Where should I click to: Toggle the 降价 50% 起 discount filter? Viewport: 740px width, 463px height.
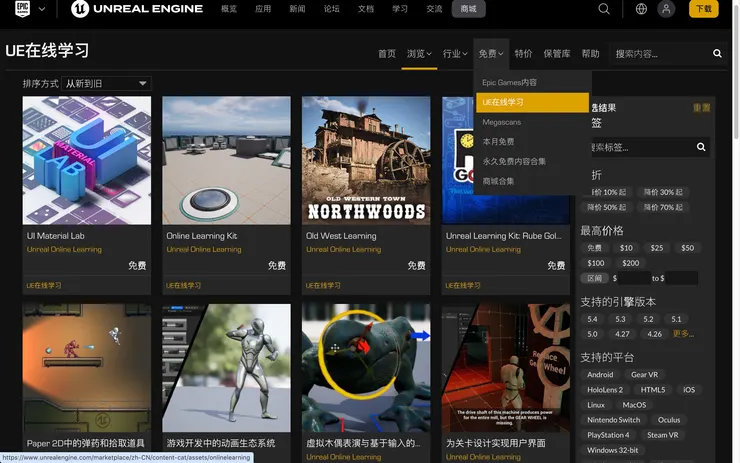(x=606, y=207)
